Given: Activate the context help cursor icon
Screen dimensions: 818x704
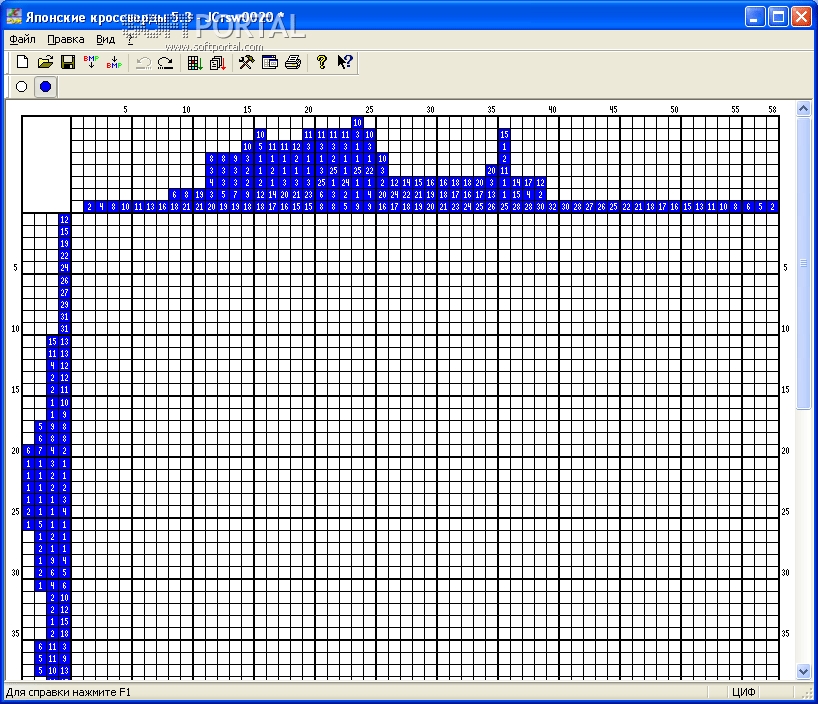Looking at the screenshot, I should point(344,63).
